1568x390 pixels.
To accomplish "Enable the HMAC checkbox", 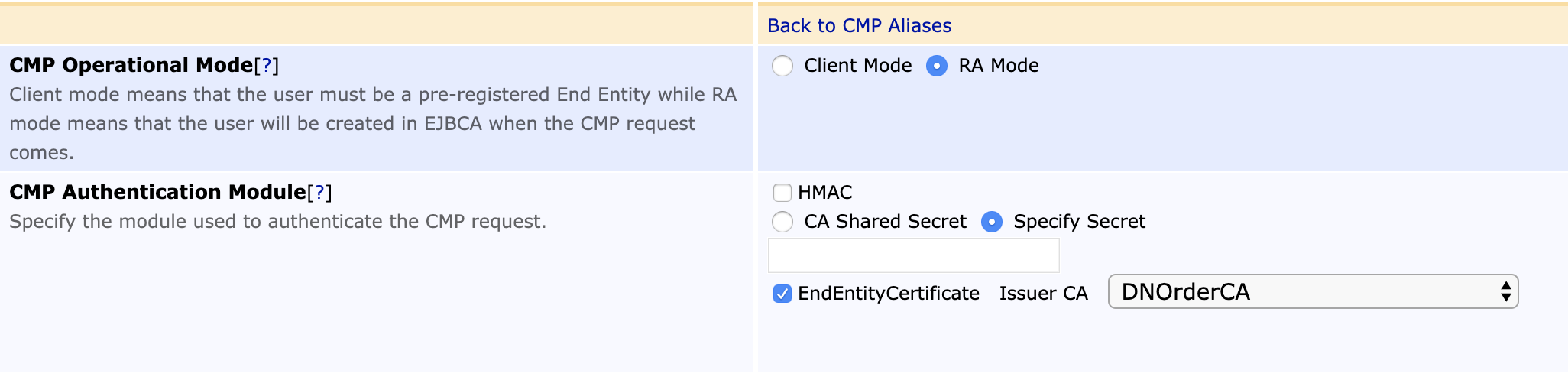I will [x=782, y=193].
